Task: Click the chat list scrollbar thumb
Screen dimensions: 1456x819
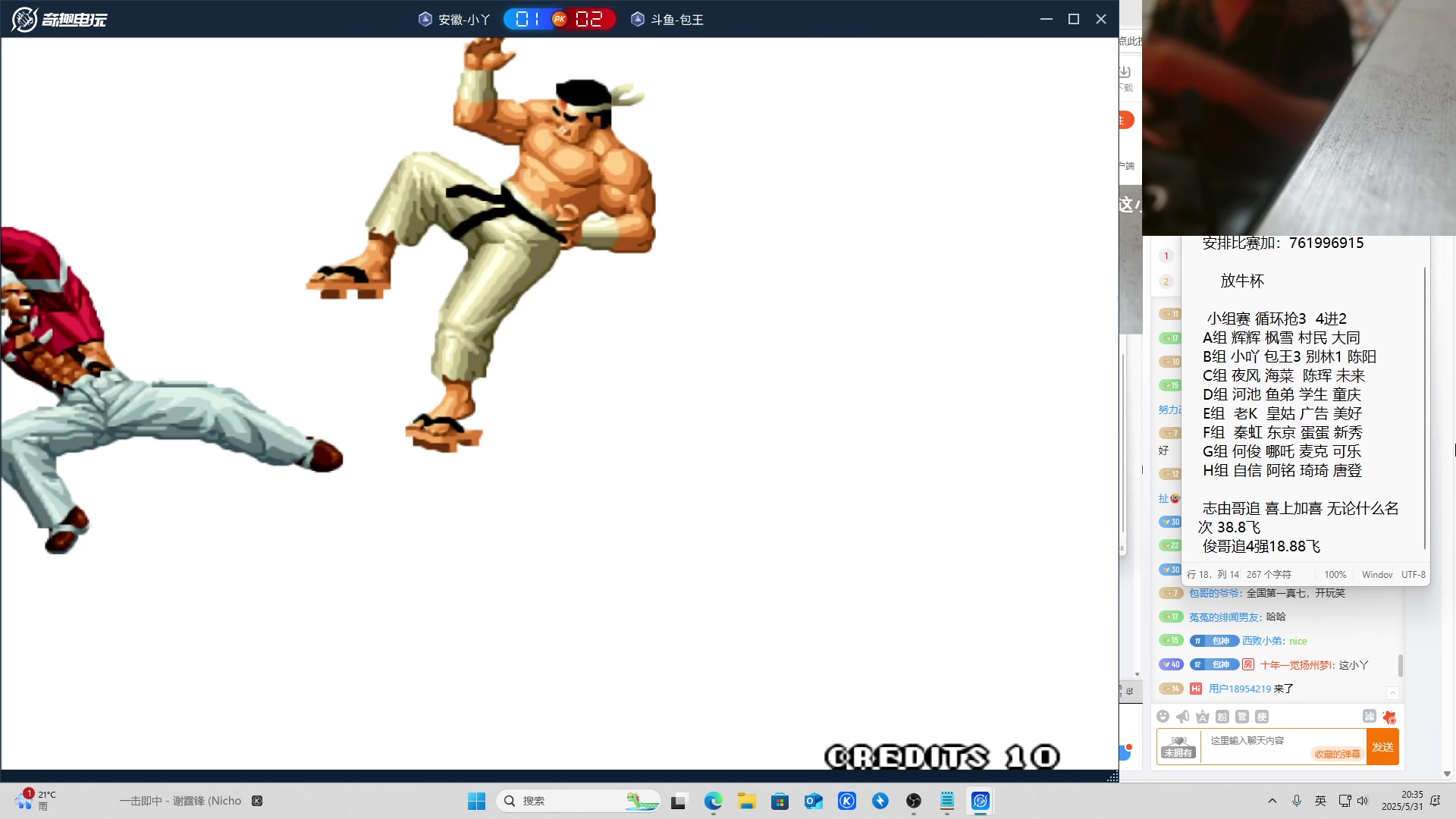Action: pos(1400,666)
